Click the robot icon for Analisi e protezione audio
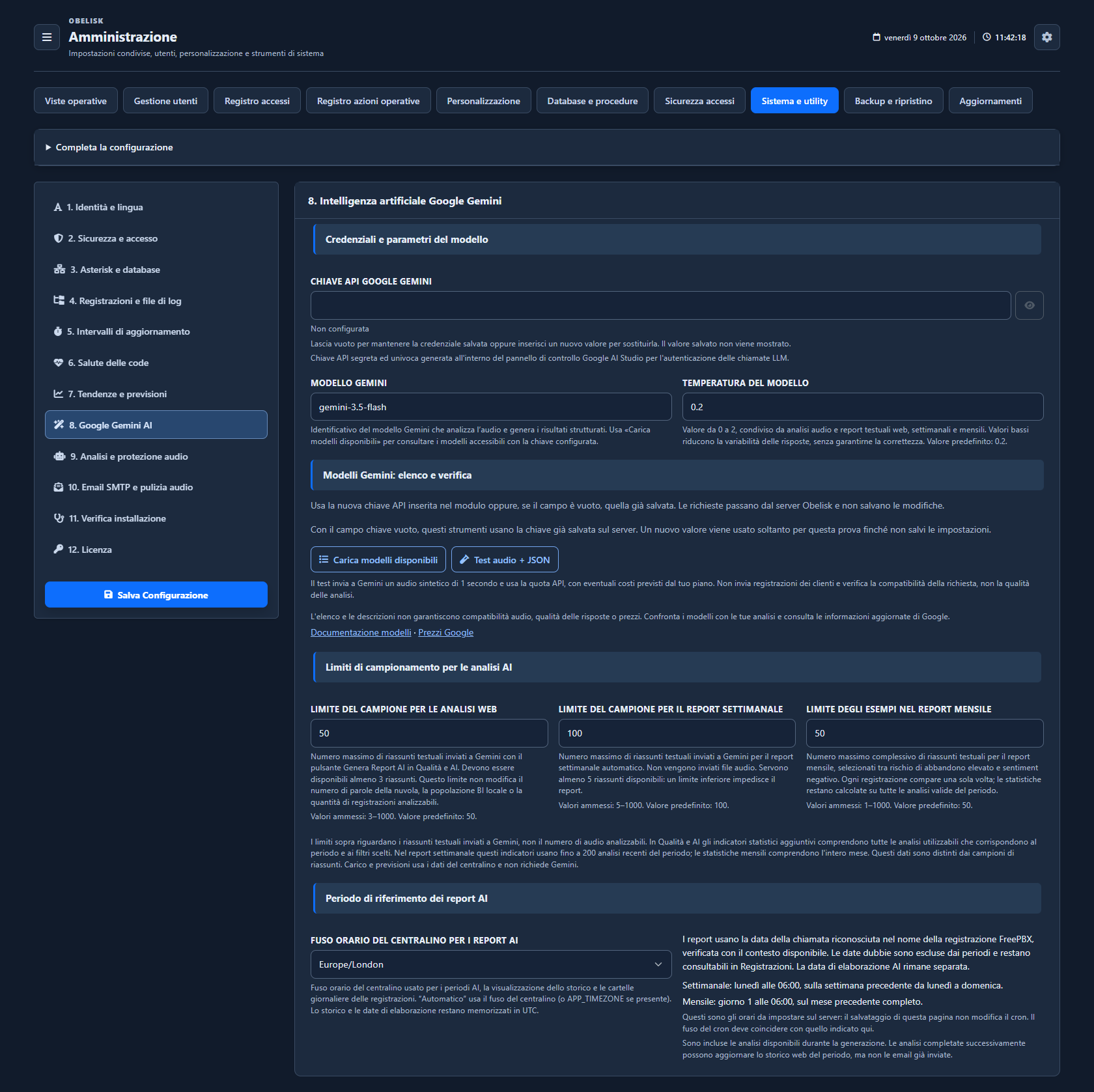Image resolution: width=1094 pixels, height=1092 pixels. pyautogui.click(x=59, y=456)
